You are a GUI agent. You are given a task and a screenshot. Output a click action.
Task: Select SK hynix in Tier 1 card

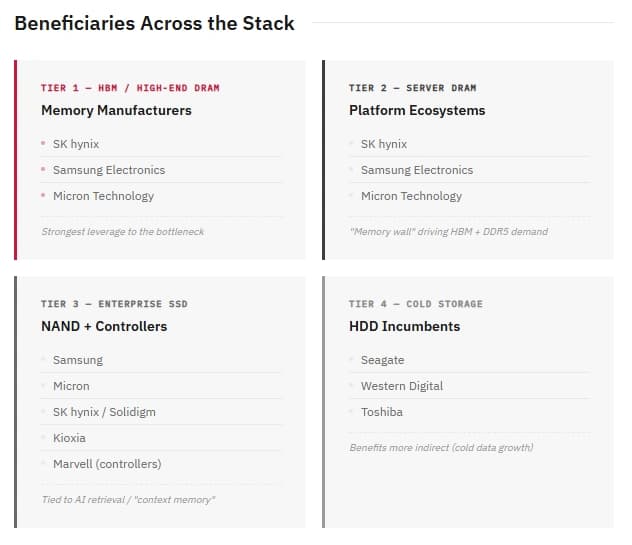click(76, 144)
